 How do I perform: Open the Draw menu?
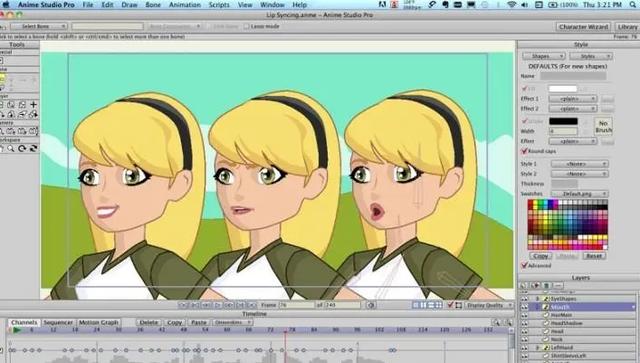coord(129,5)
